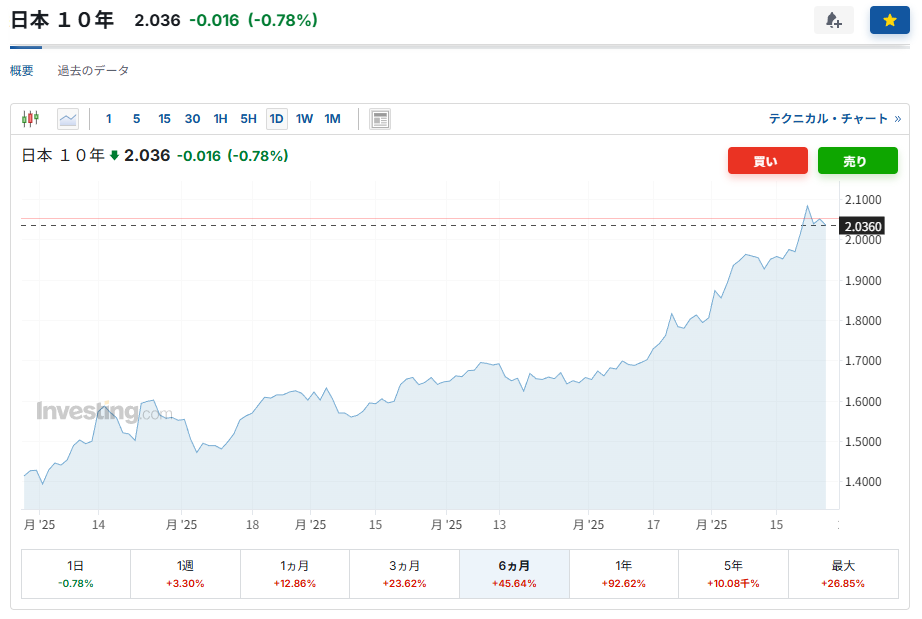Set chart interval to 1H

220,119
